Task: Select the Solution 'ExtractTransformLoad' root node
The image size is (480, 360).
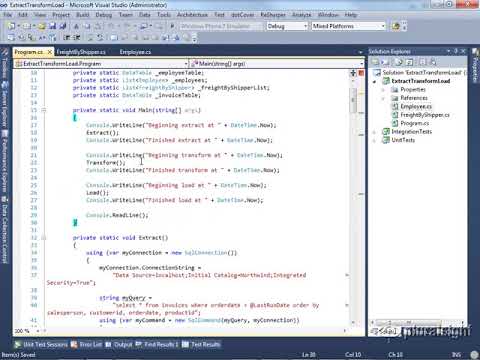Action: point(421,72)
